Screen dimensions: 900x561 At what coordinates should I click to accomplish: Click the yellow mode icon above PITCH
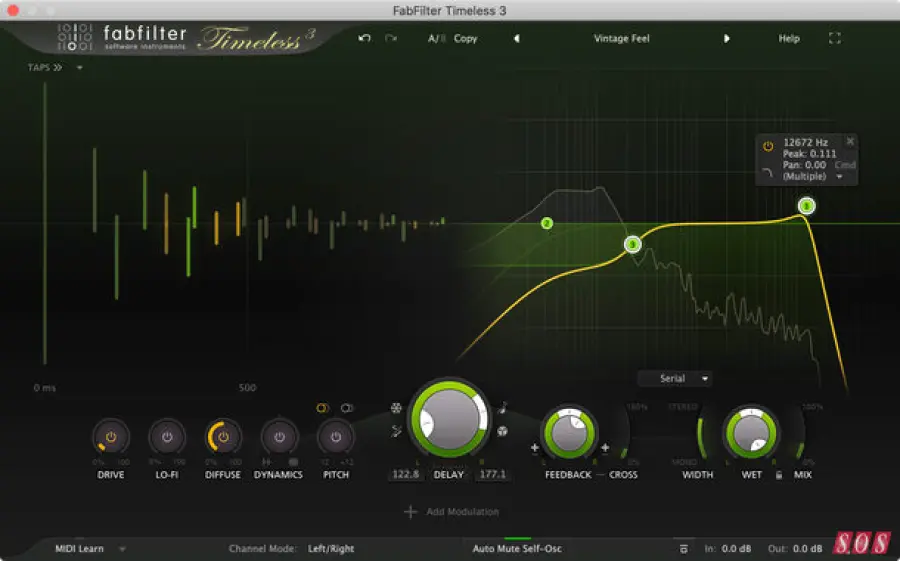click(x=322, y=408)
